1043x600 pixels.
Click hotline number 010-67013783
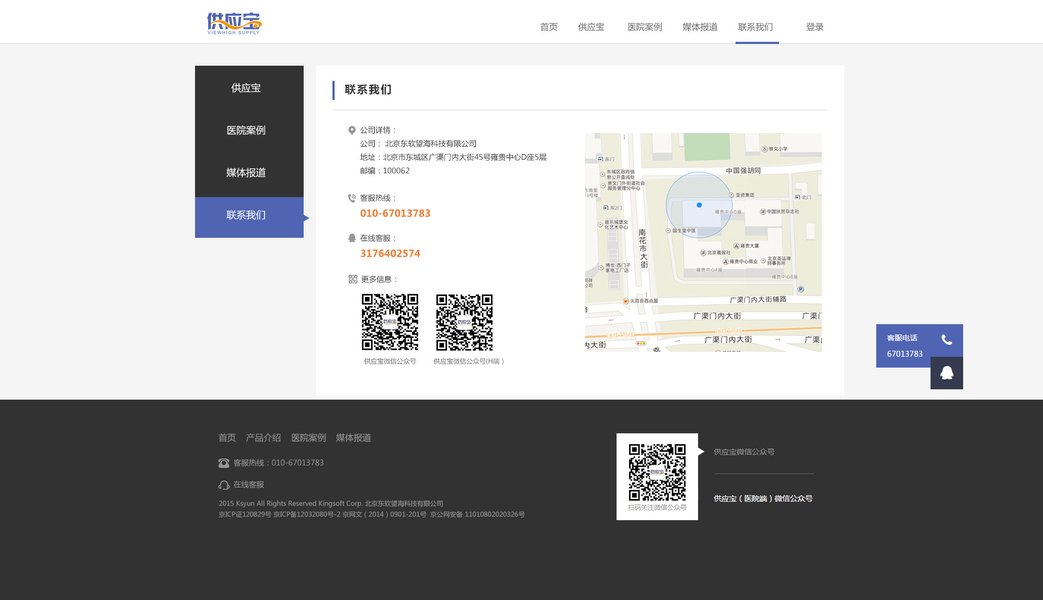(x=395, y=214)
